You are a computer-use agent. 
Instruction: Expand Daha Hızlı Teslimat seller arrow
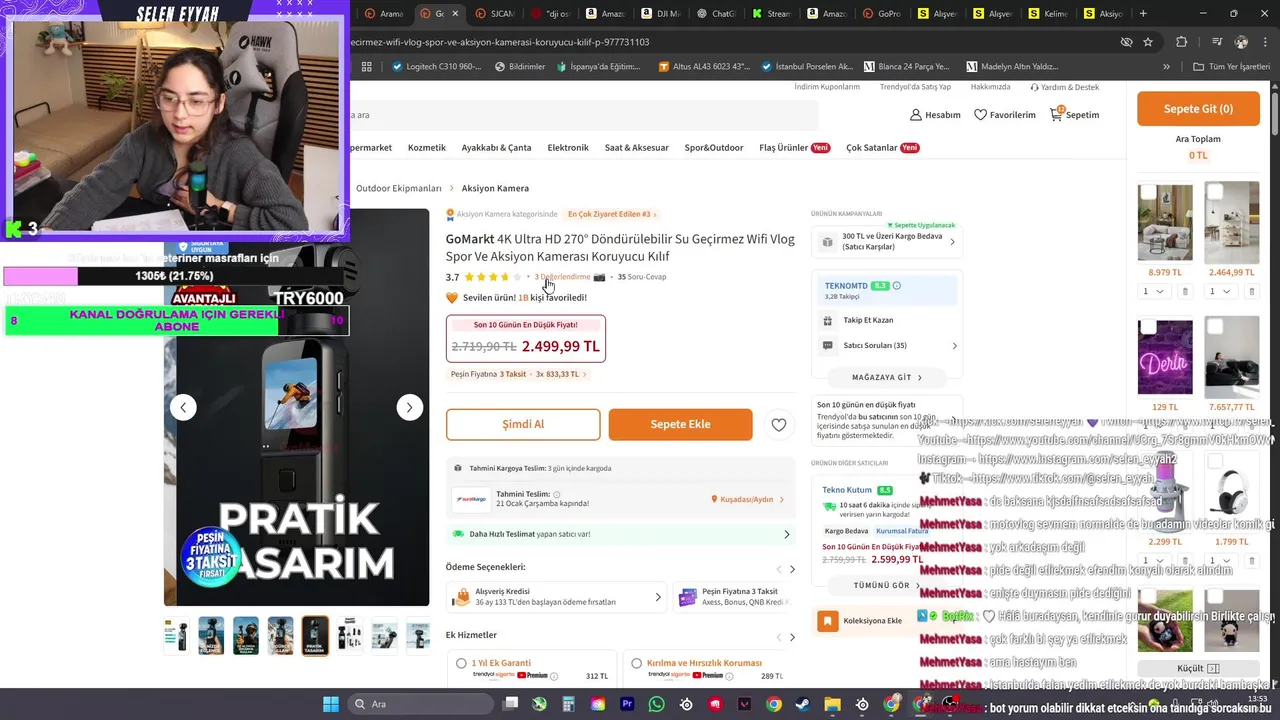coord(786,534)
